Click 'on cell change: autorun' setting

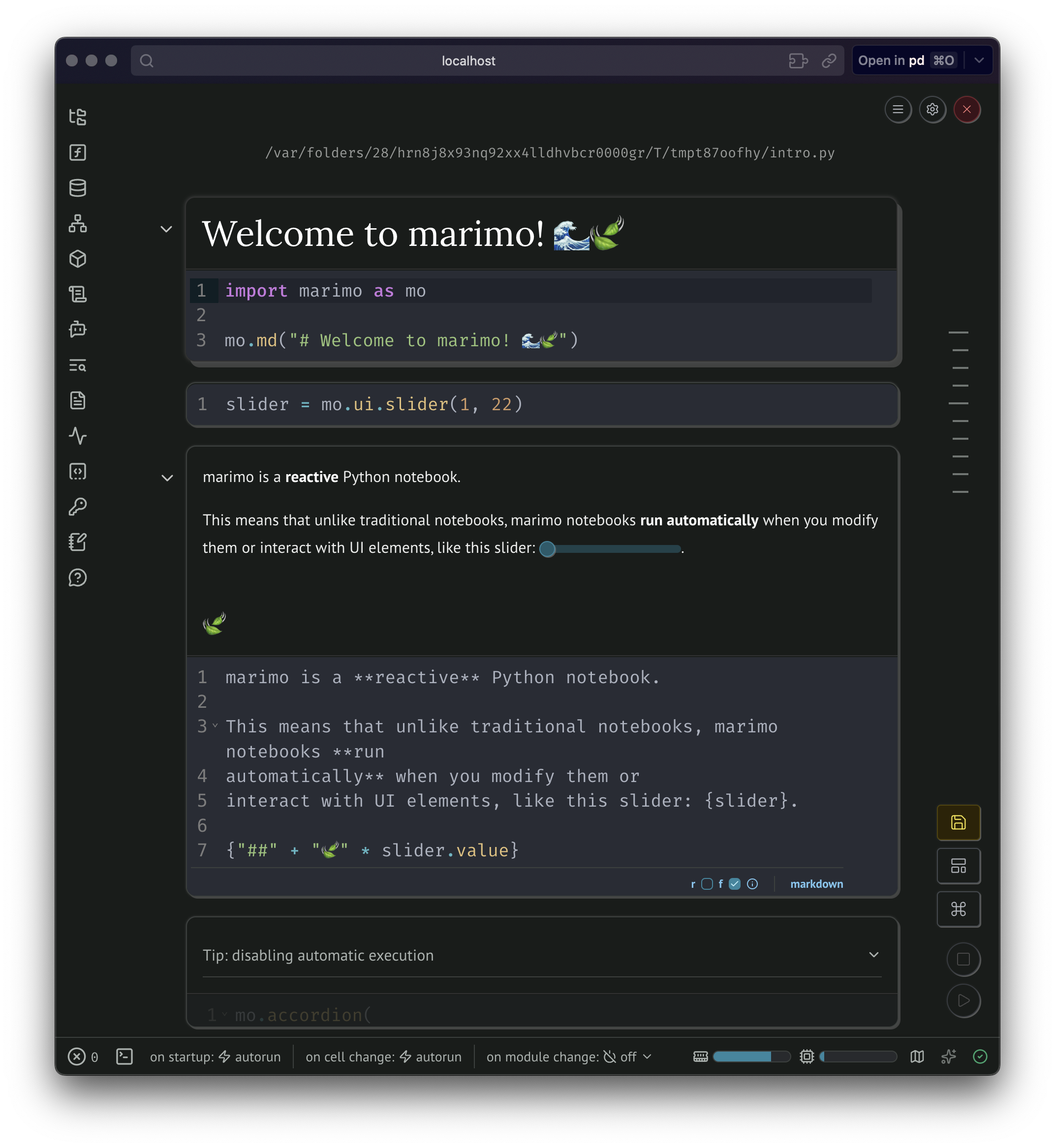click(x=383, y=1057)
